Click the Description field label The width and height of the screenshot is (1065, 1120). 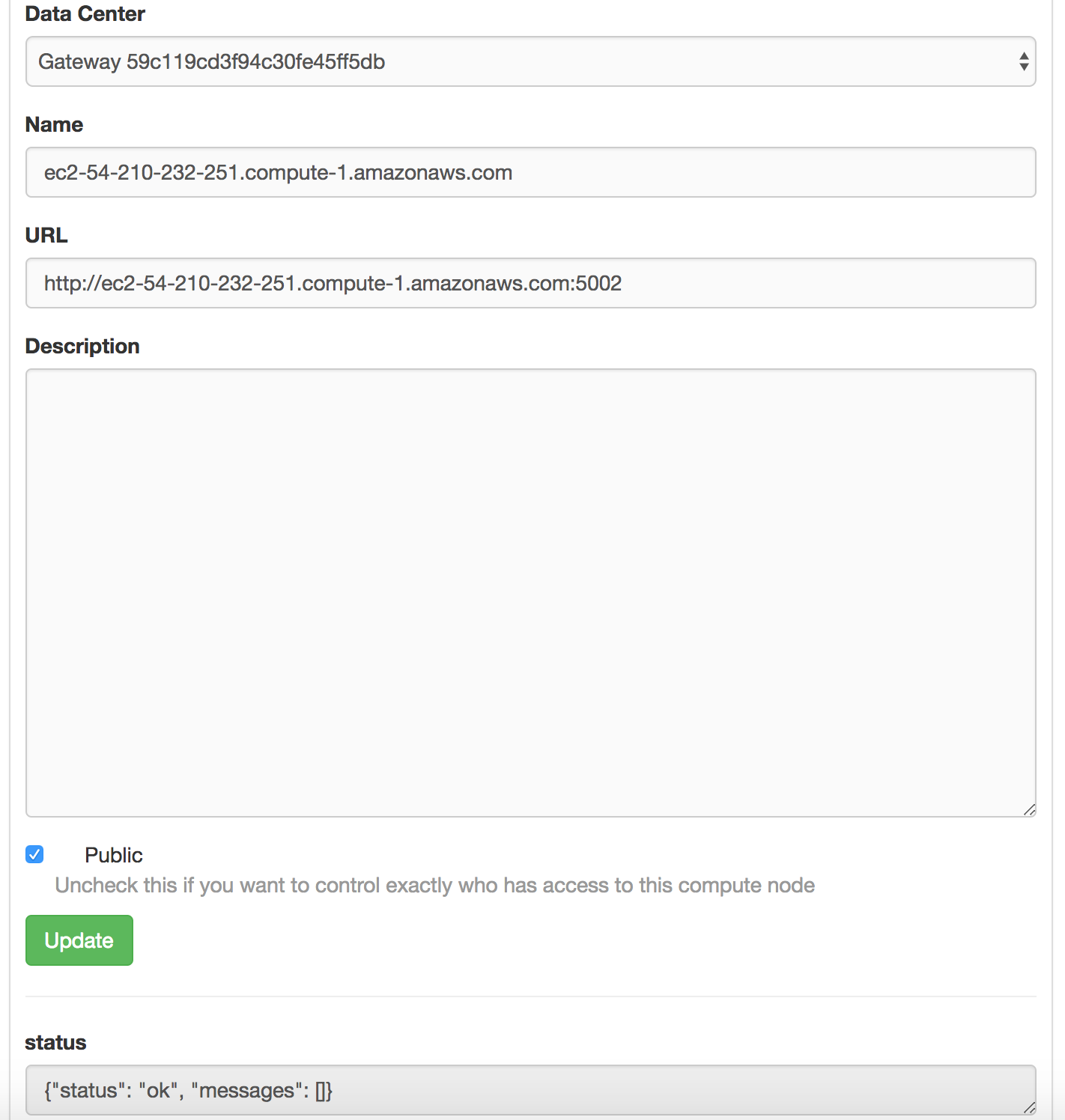(x=82, y=346)
